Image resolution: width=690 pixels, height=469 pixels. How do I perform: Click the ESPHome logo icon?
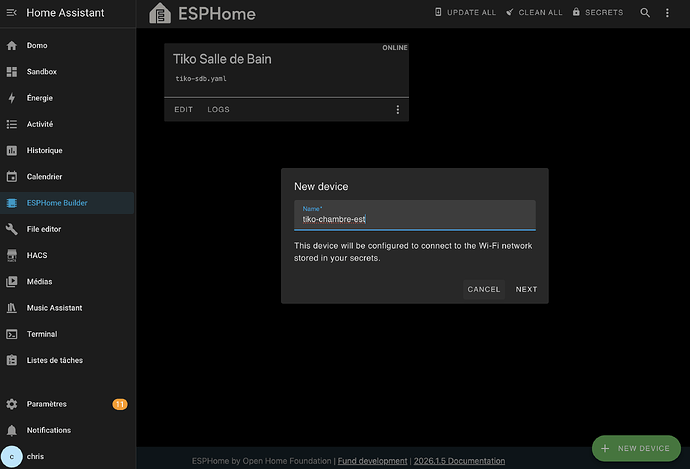pyautogui.click(x=160, y=14)
